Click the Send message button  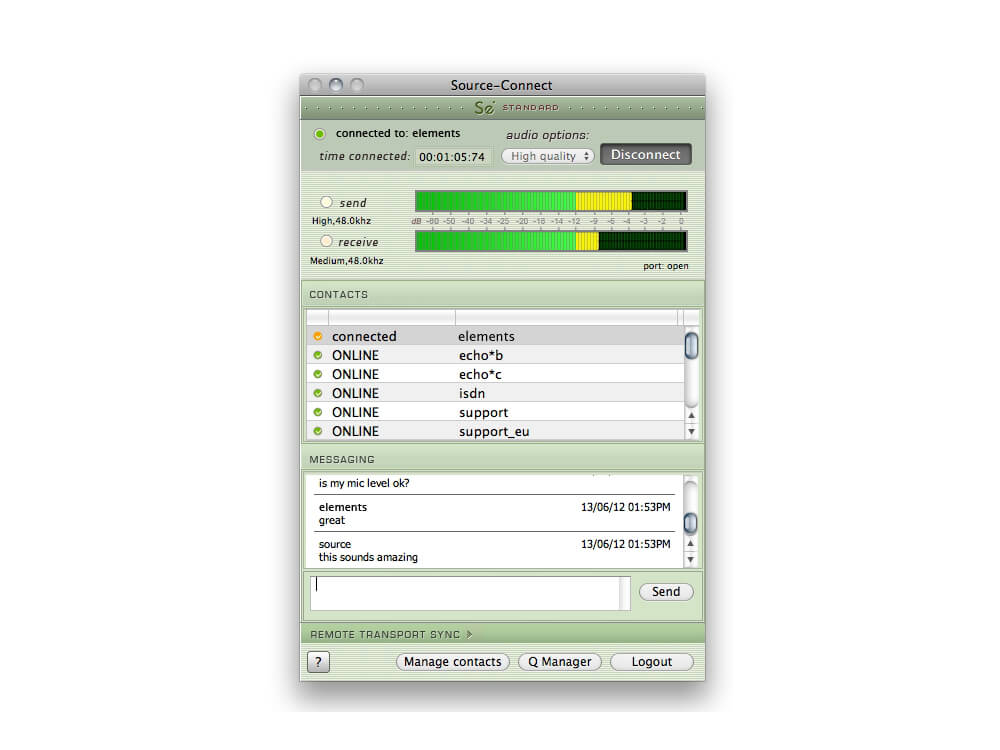[666, 592]
